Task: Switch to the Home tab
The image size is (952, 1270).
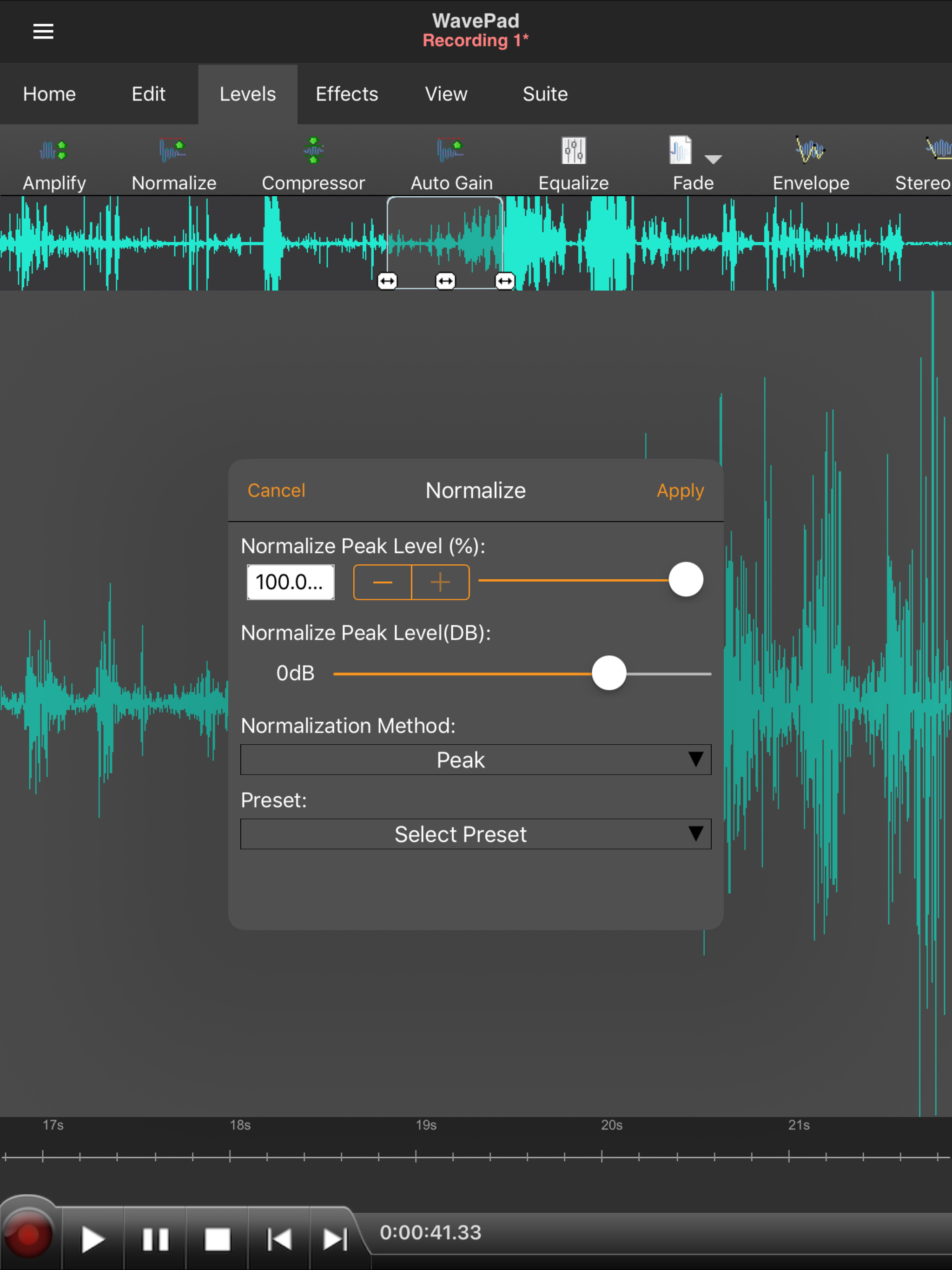Action: 49,94
